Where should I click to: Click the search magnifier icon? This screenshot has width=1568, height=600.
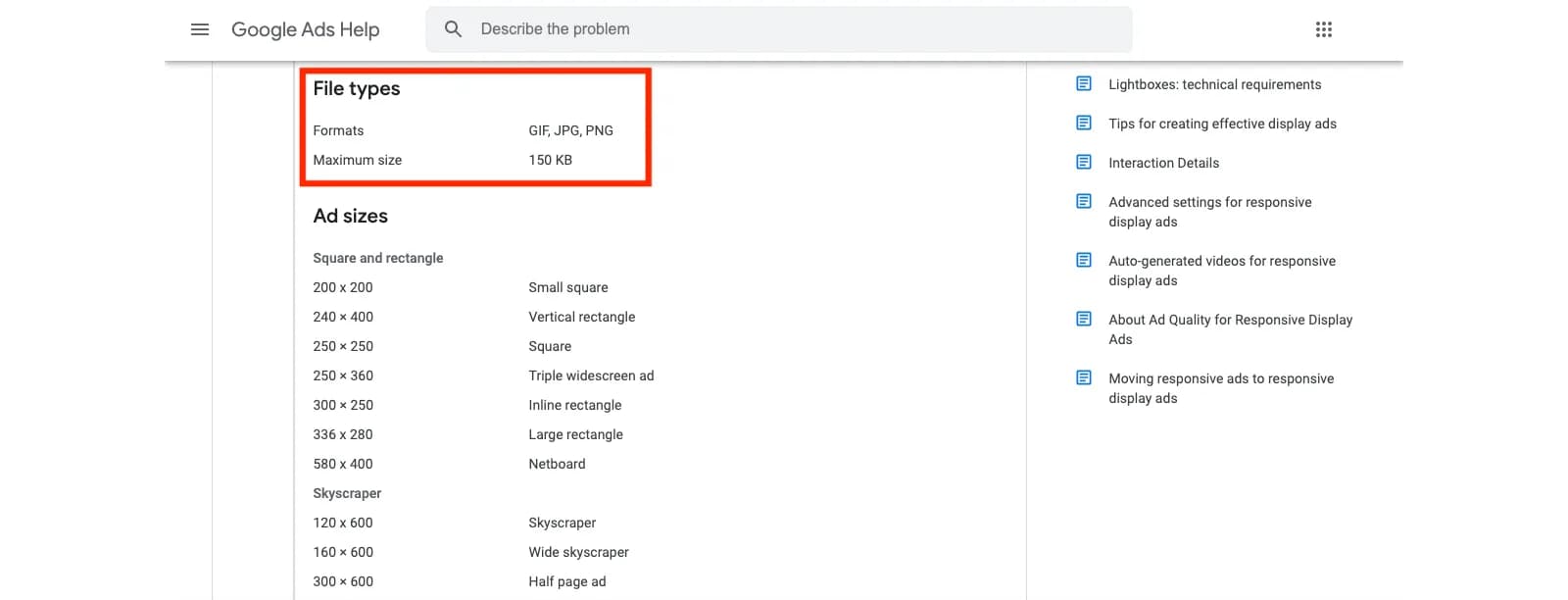tap(453, 29)
